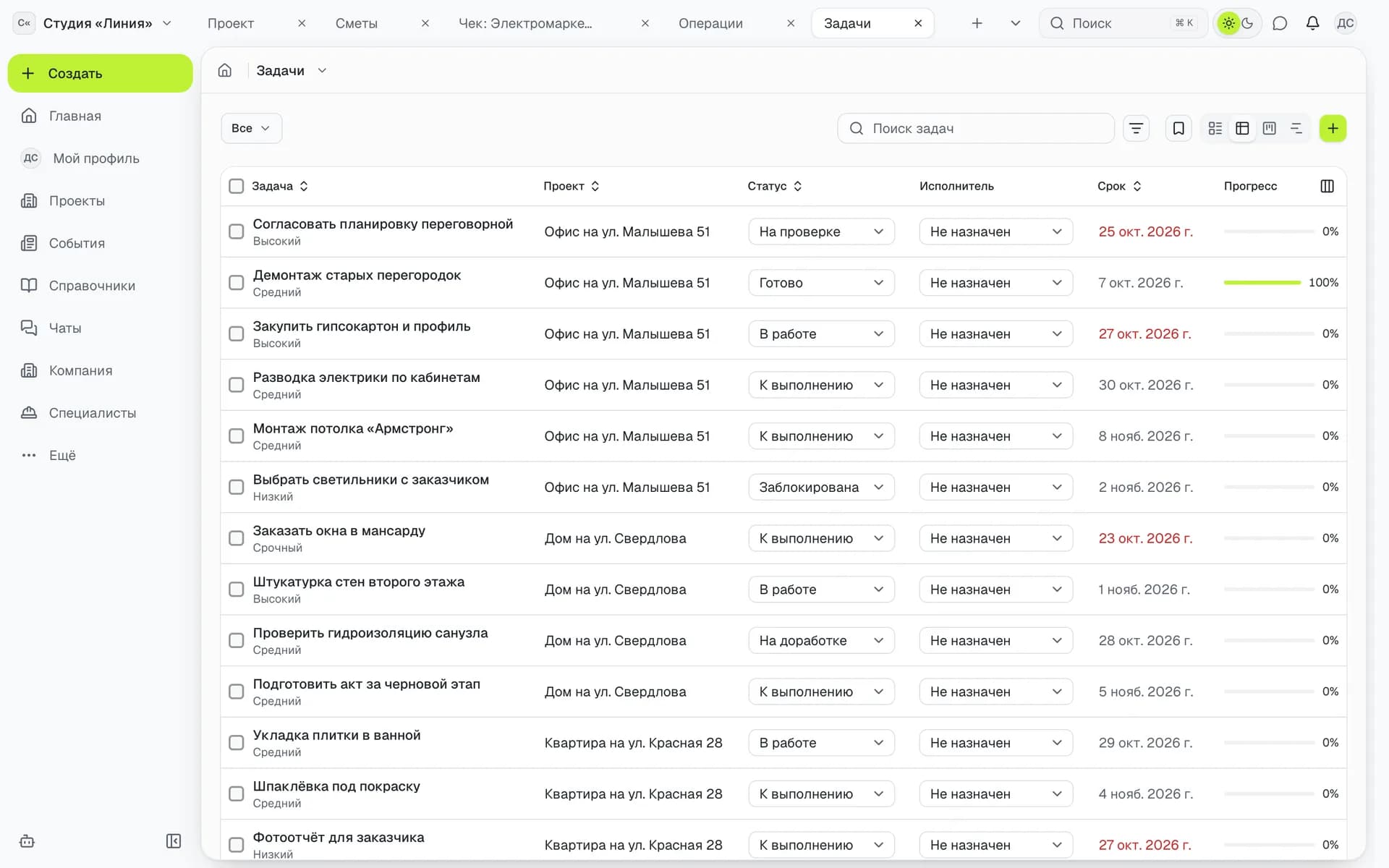Click the green add task plus button
The width and height of the screenshot is (1389, 868).
pyautogui.click(x=1333, y=128)
